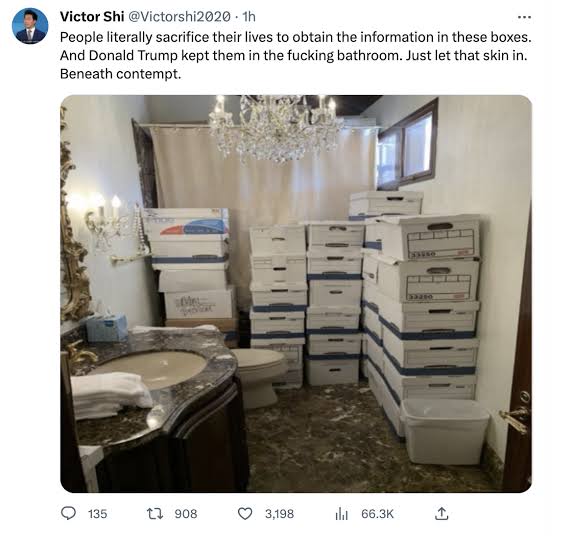View analytics via bar chart icon

point(341,514)
